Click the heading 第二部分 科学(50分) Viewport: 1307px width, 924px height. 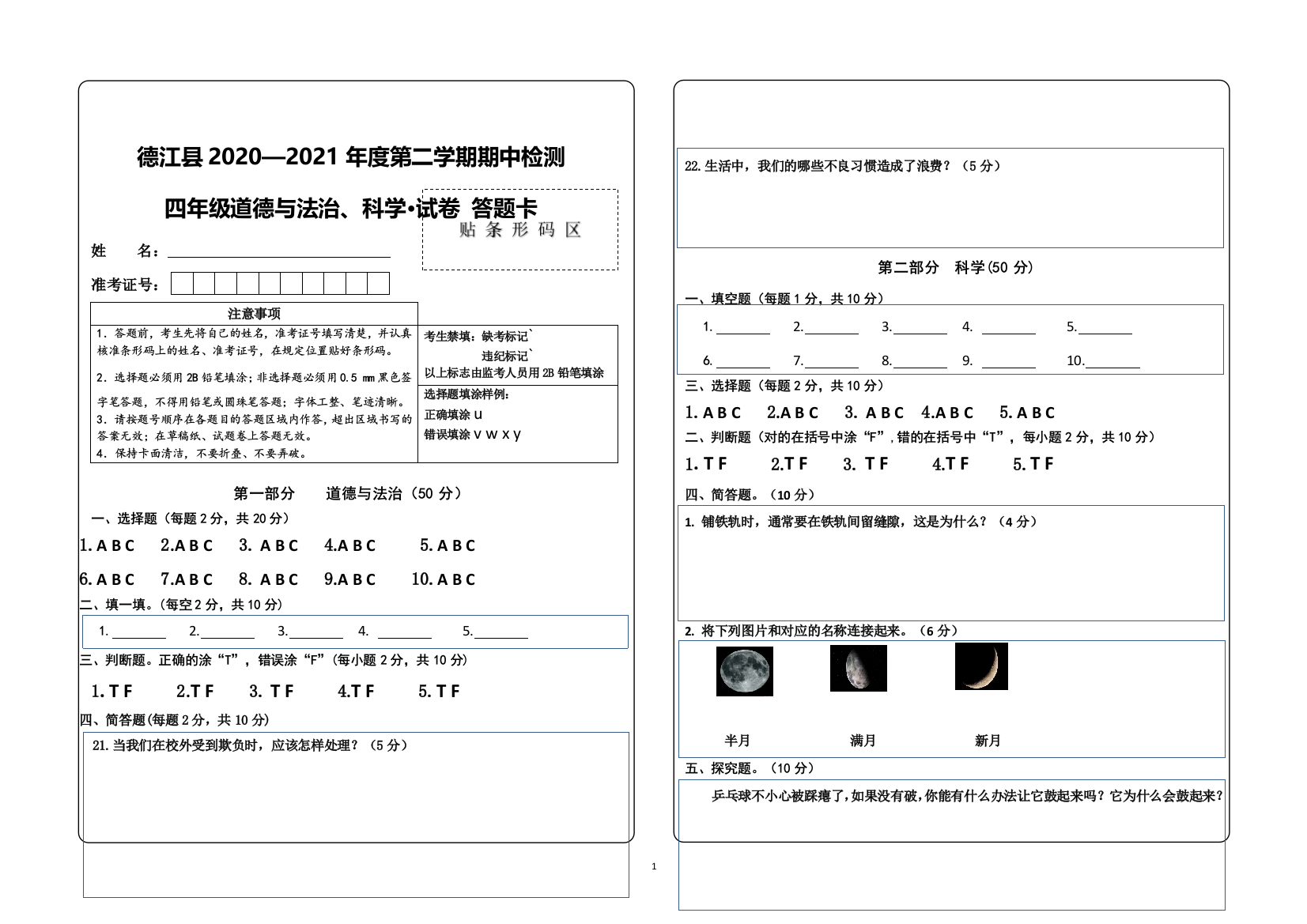click(955, 268)
